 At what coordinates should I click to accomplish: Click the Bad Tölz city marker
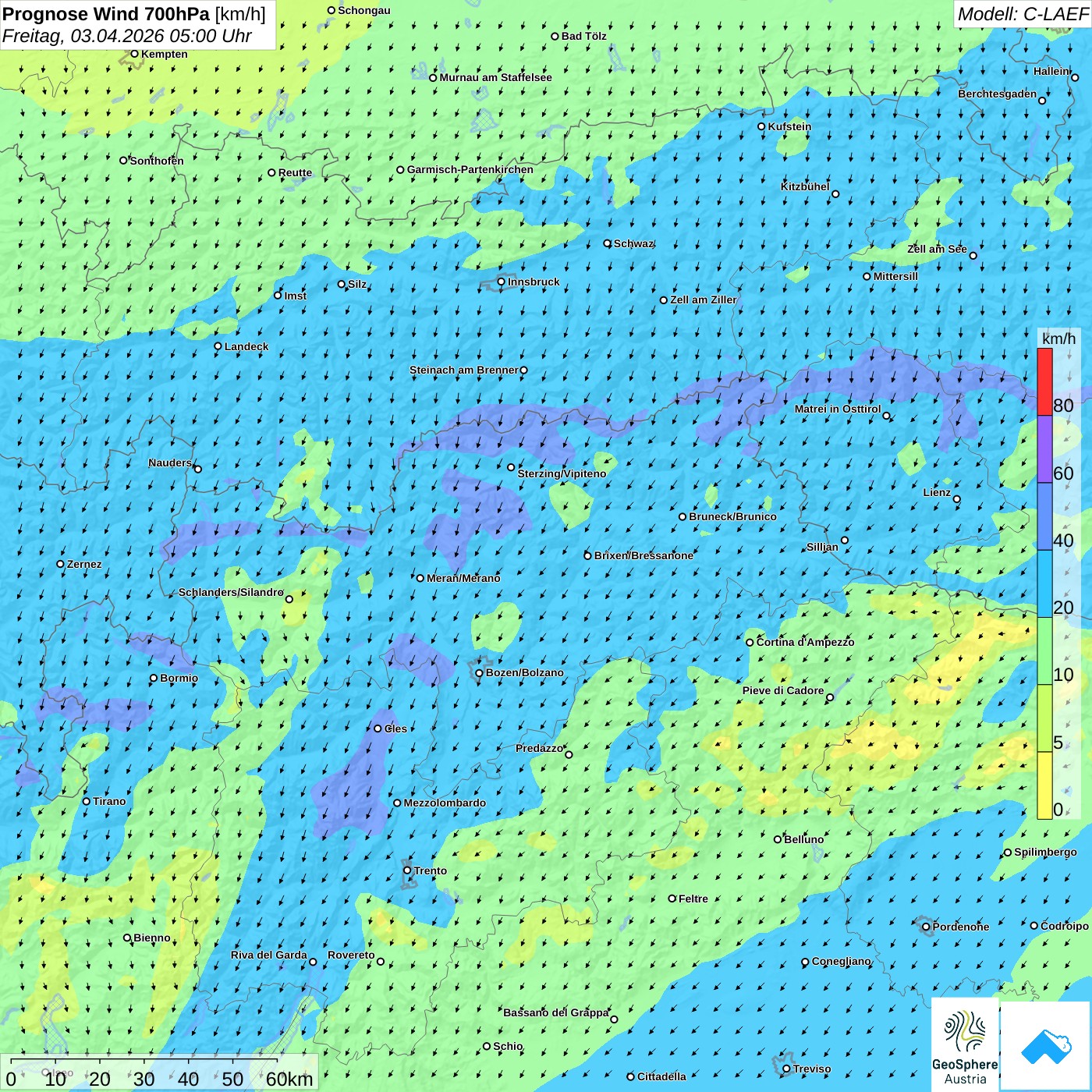point(555,36)
